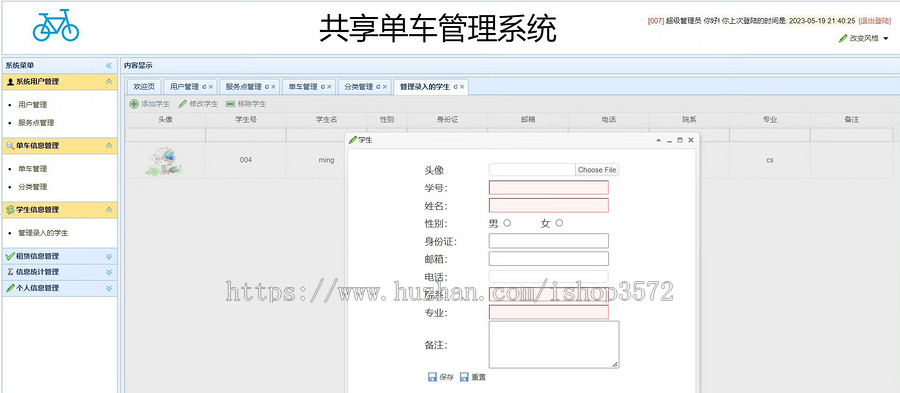Sort by the 学生号 column header
Image resolution: width=900 pixels, height=393 pixels.
click(246, 119)
